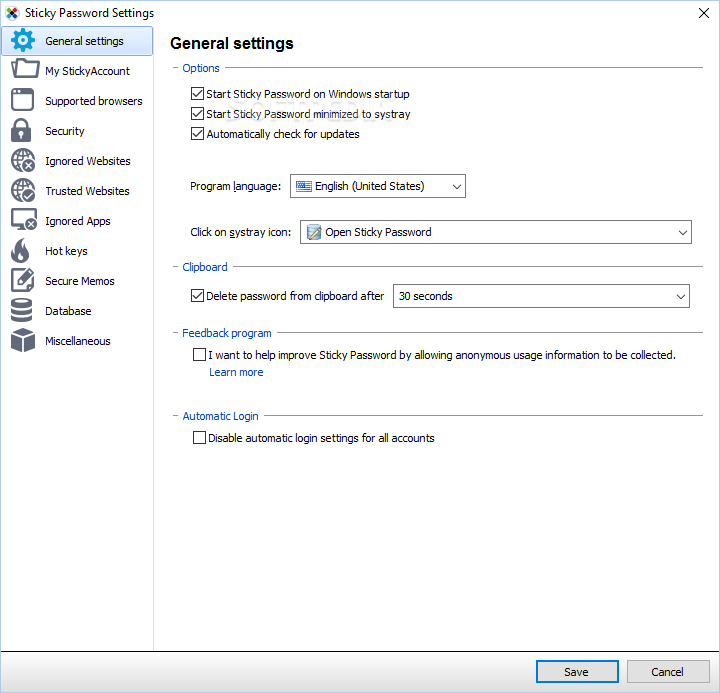
Task: Select General settings tab label
Action: (x=84, y=41)
